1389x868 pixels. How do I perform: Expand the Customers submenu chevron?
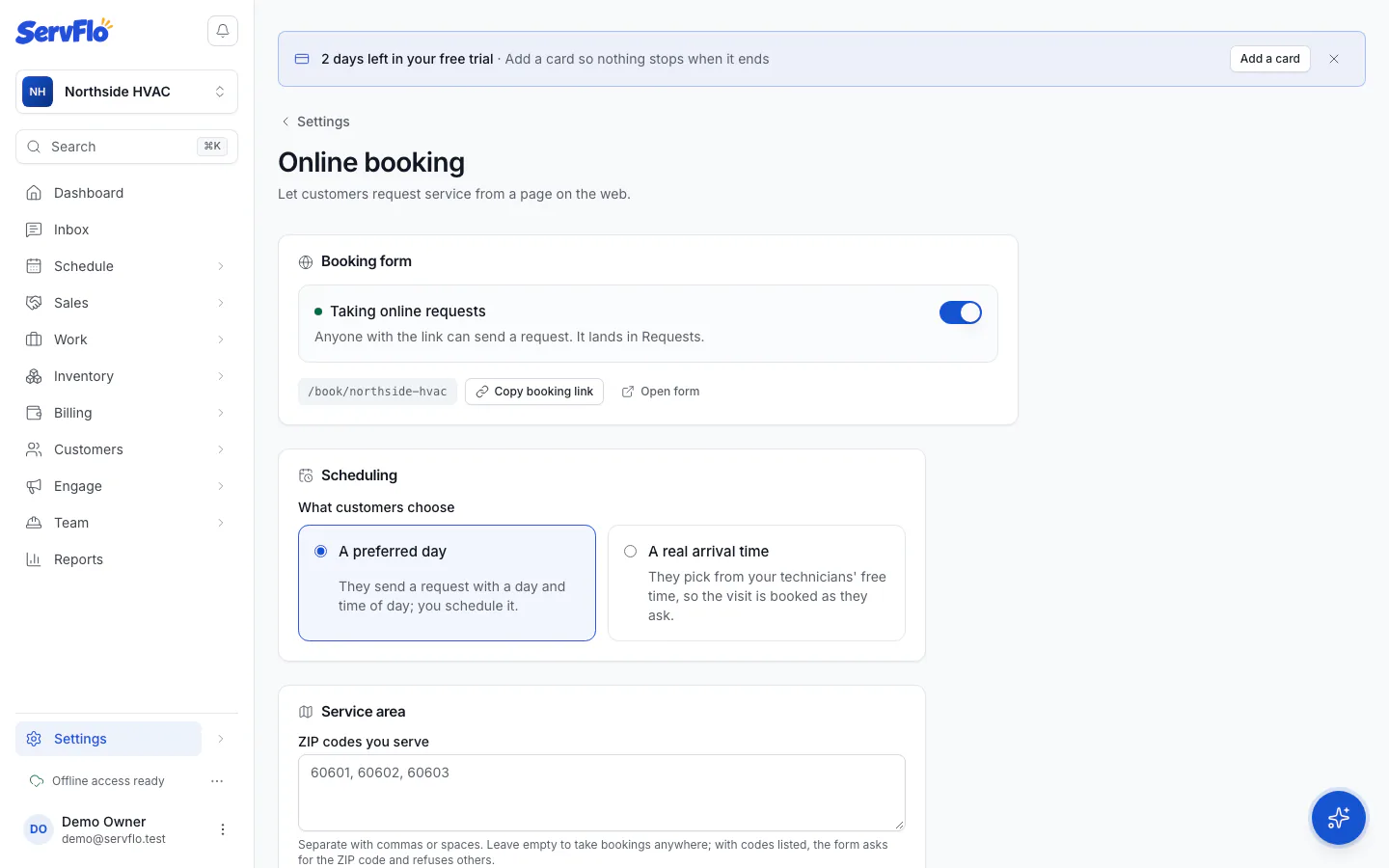click(x=221, y=449)
